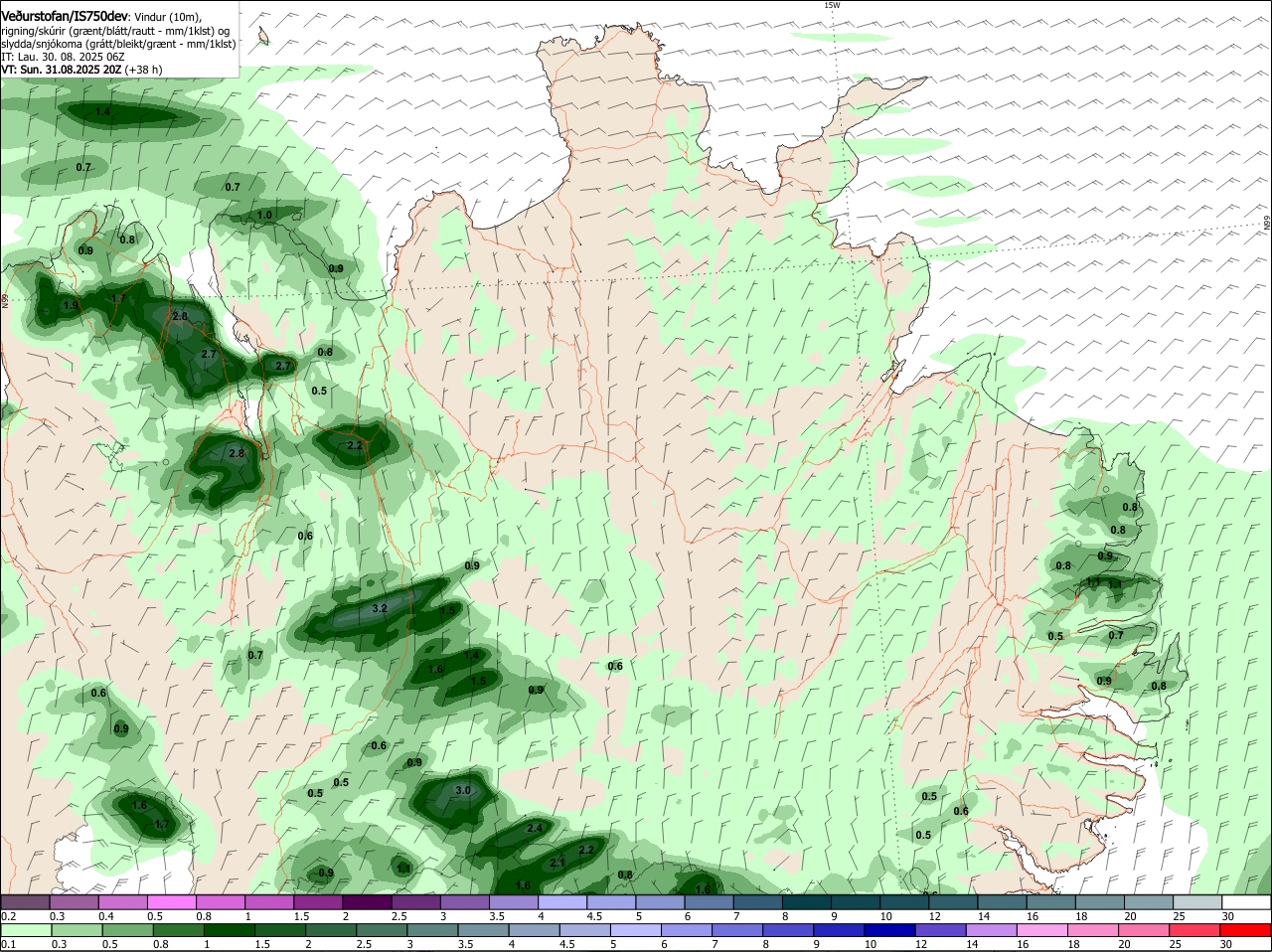Click the 3.0 precipitation value on the map

462,790
